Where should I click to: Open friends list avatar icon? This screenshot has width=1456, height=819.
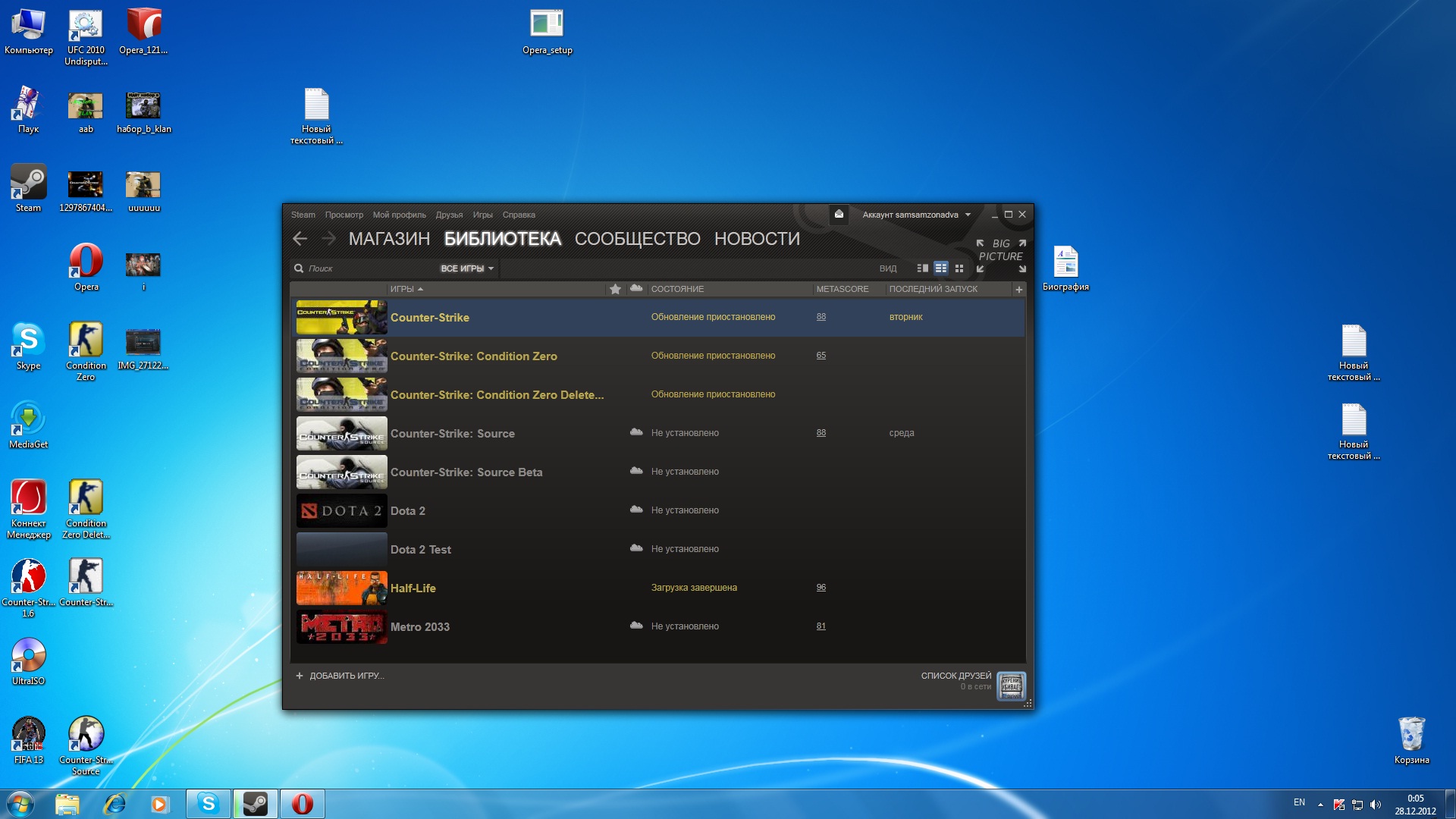pyautogui.click(x=1012, y=686)
